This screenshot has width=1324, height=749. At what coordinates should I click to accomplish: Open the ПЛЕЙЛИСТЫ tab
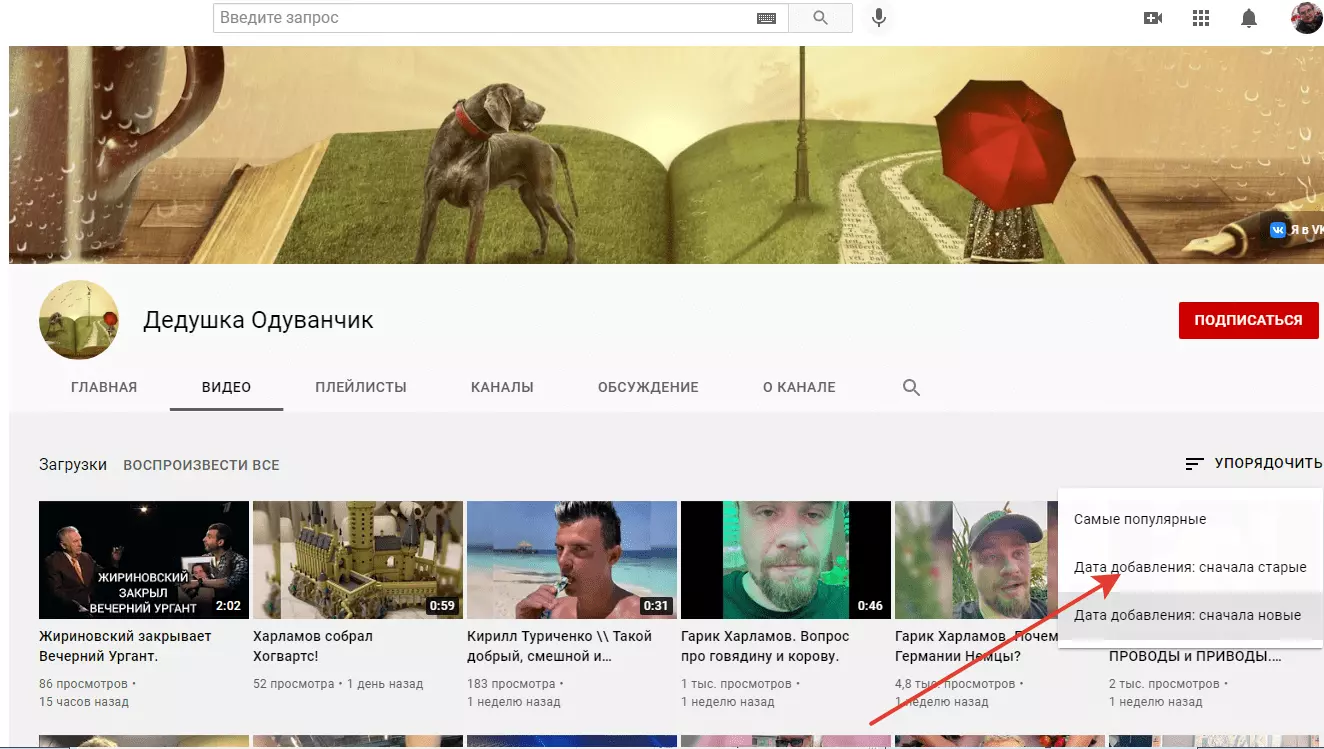click(x=361, y=387)
